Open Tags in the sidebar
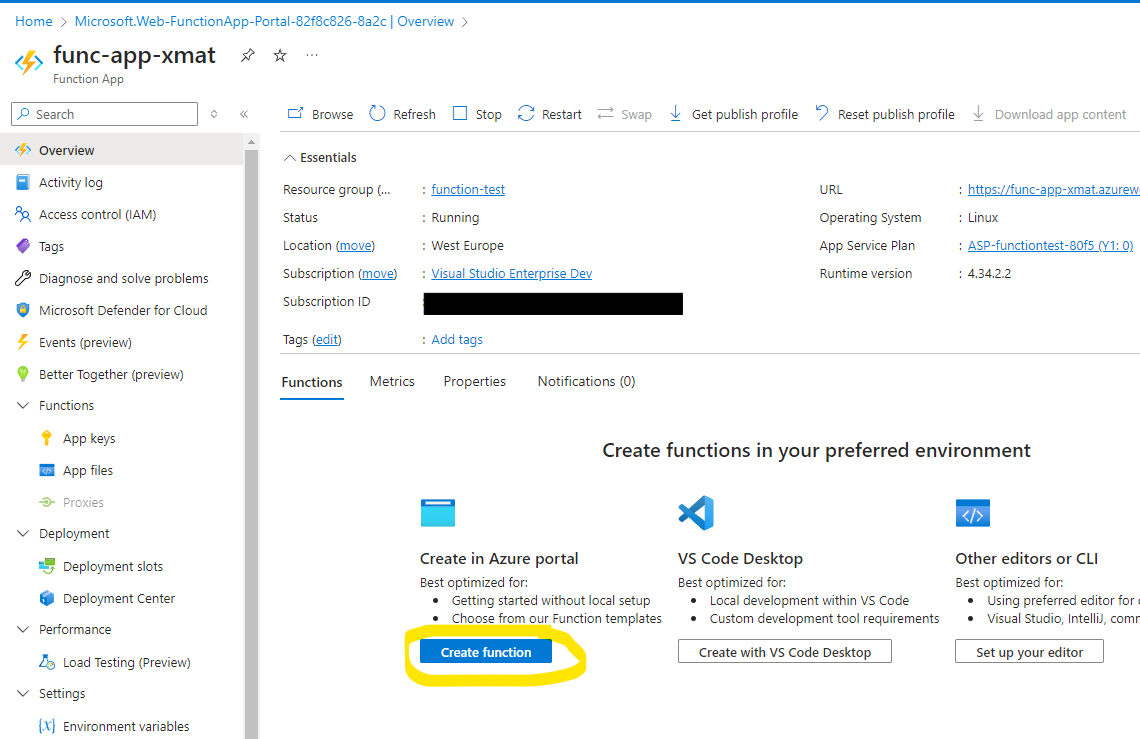1140x739 pixels. 122,246
